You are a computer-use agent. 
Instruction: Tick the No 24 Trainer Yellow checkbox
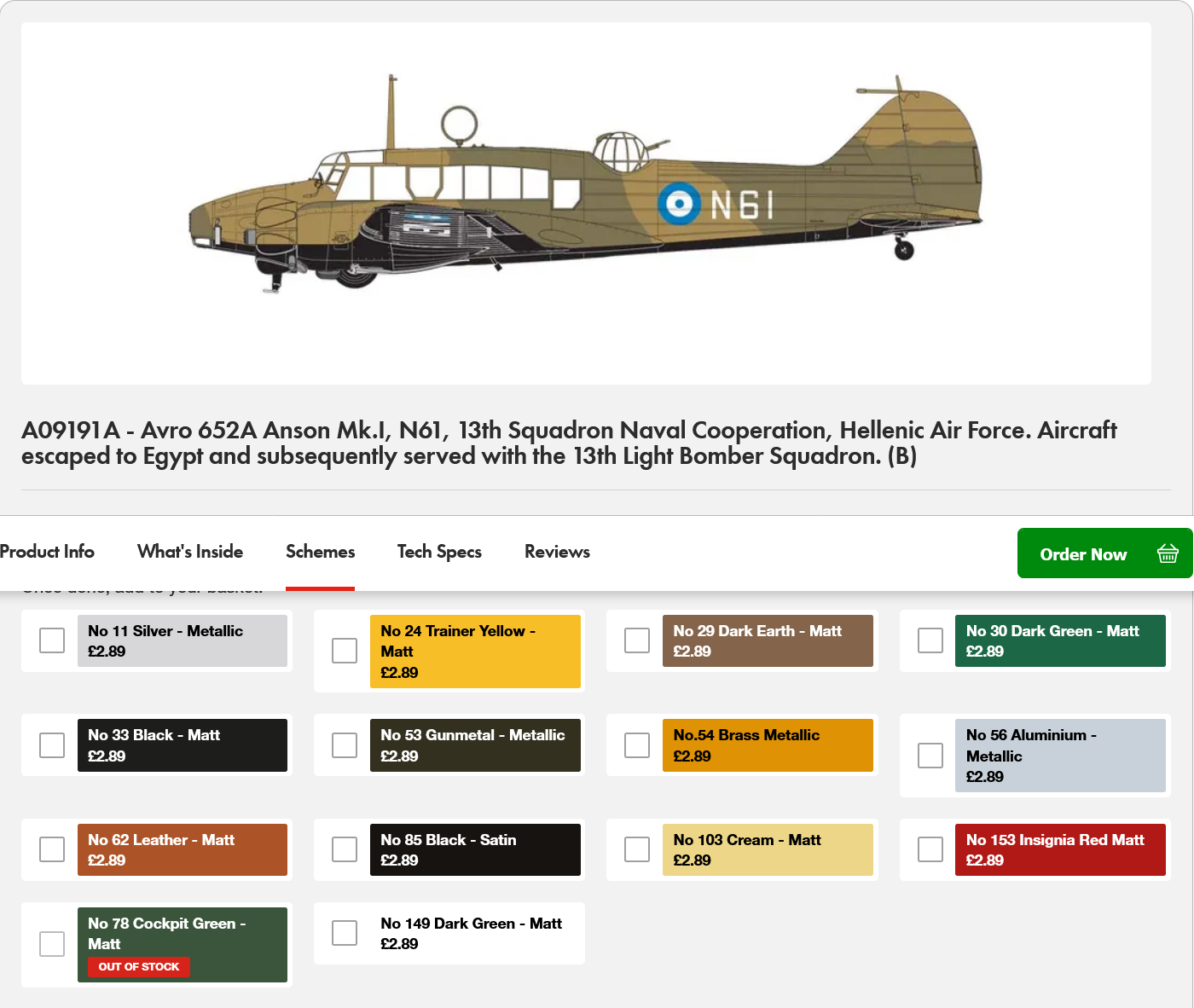(345, 651)
